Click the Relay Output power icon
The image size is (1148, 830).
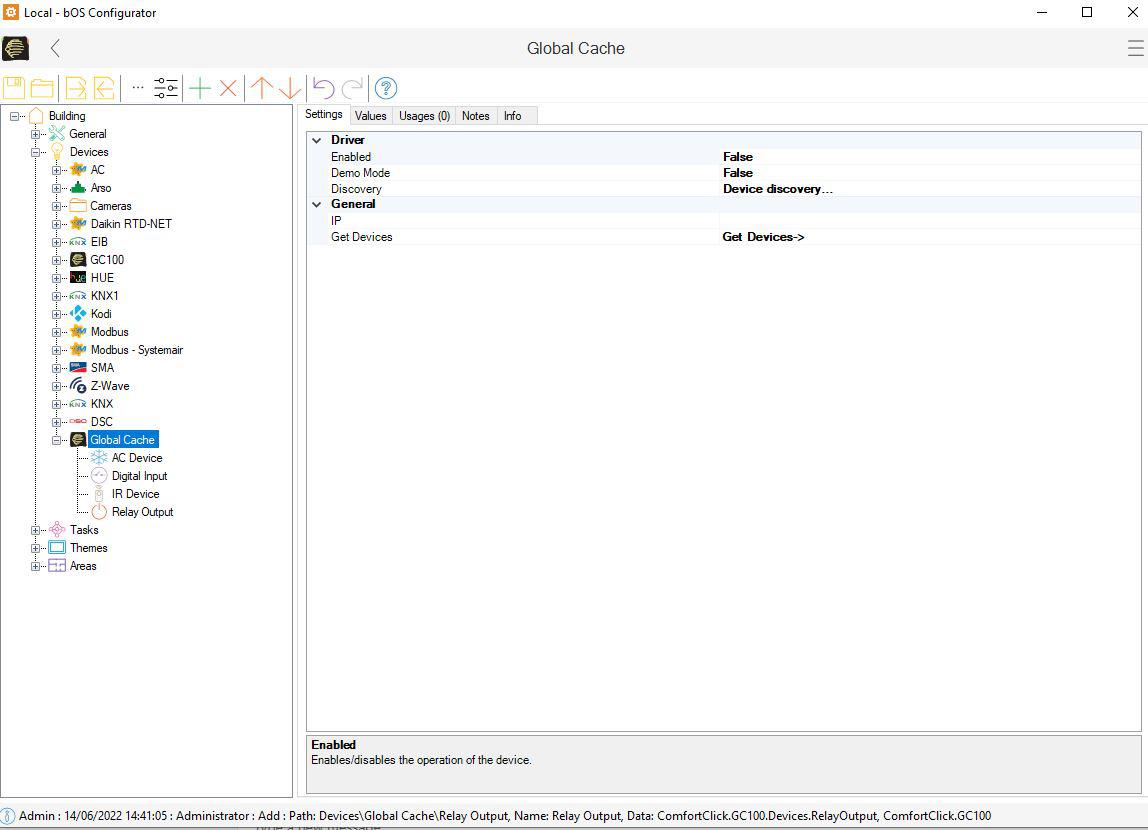pos(99,512)
